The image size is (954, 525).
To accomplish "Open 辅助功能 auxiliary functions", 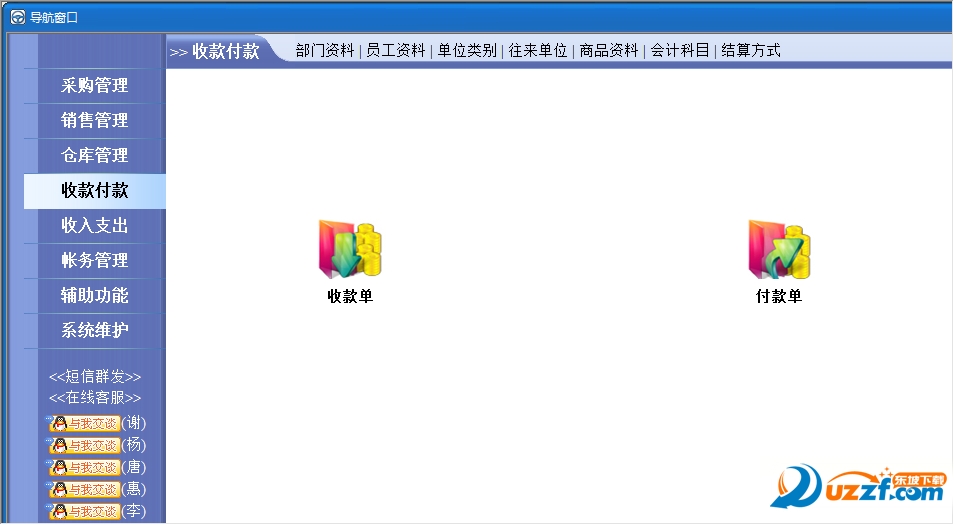I will coord(94,296).
